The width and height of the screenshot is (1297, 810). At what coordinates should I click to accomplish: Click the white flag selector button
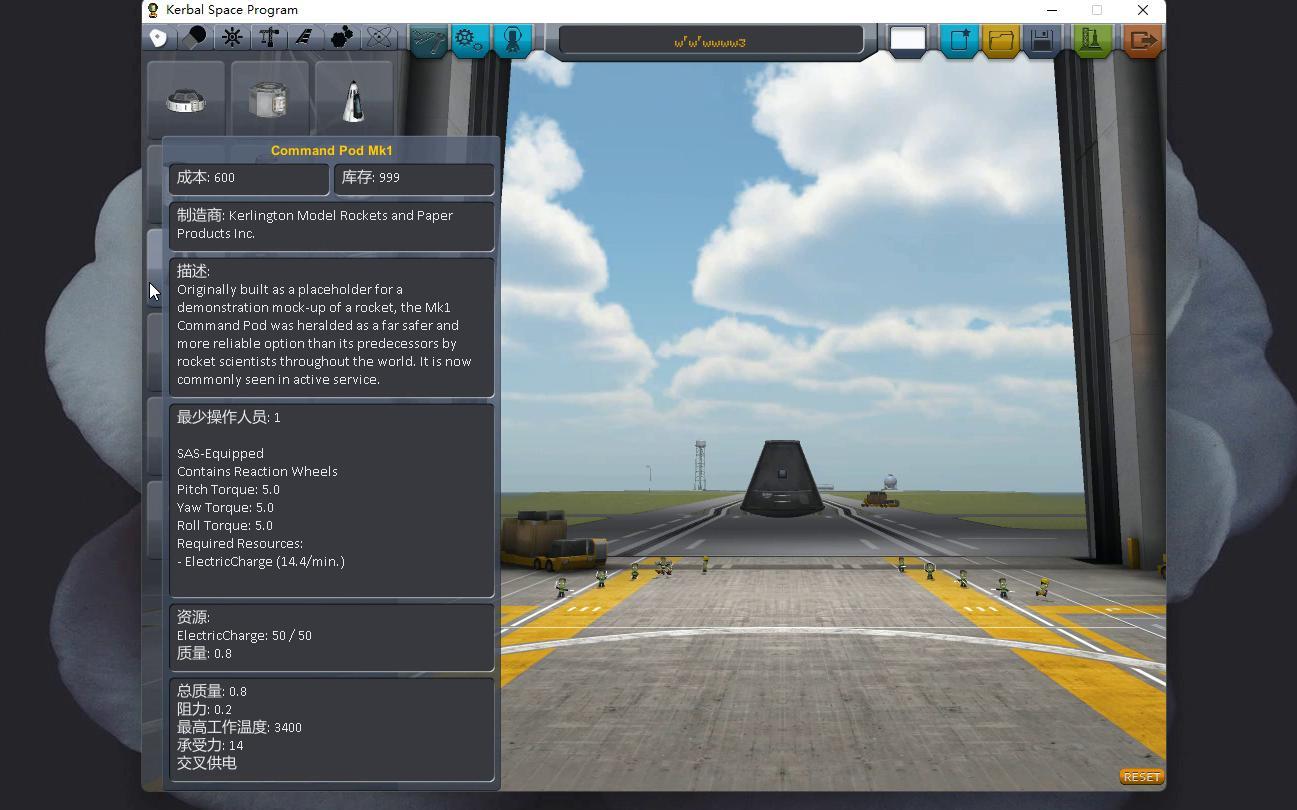(x=907, y=40)
